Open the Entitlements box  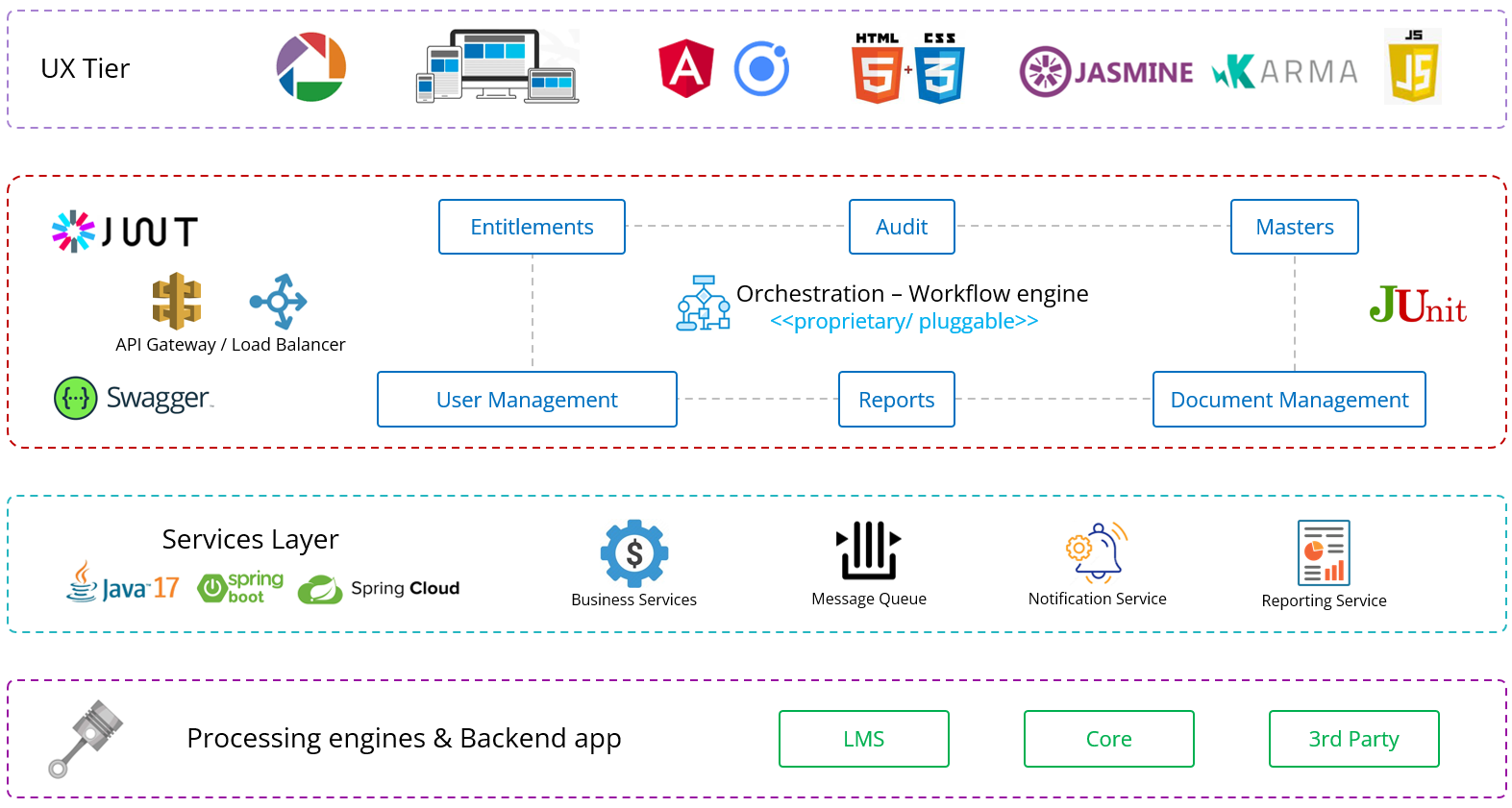coord(532,227)
